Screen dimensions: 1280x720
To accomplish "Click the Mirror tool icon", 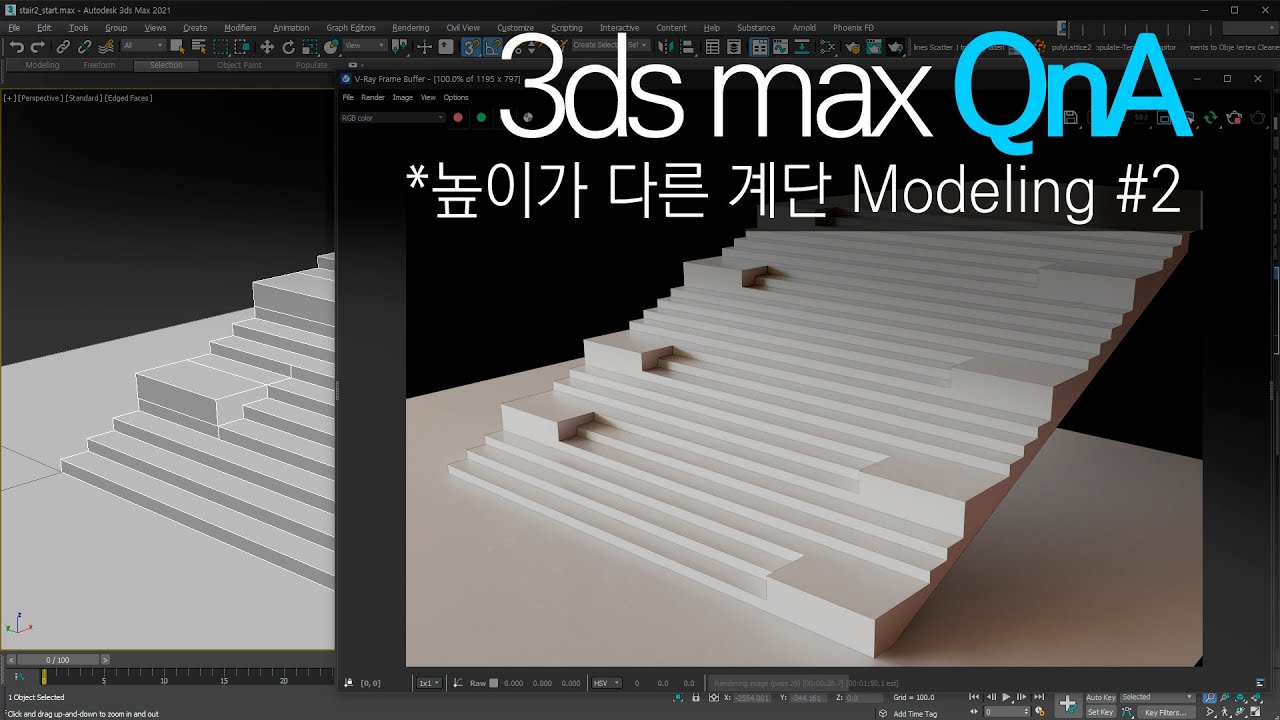I will tap(665, 46).
